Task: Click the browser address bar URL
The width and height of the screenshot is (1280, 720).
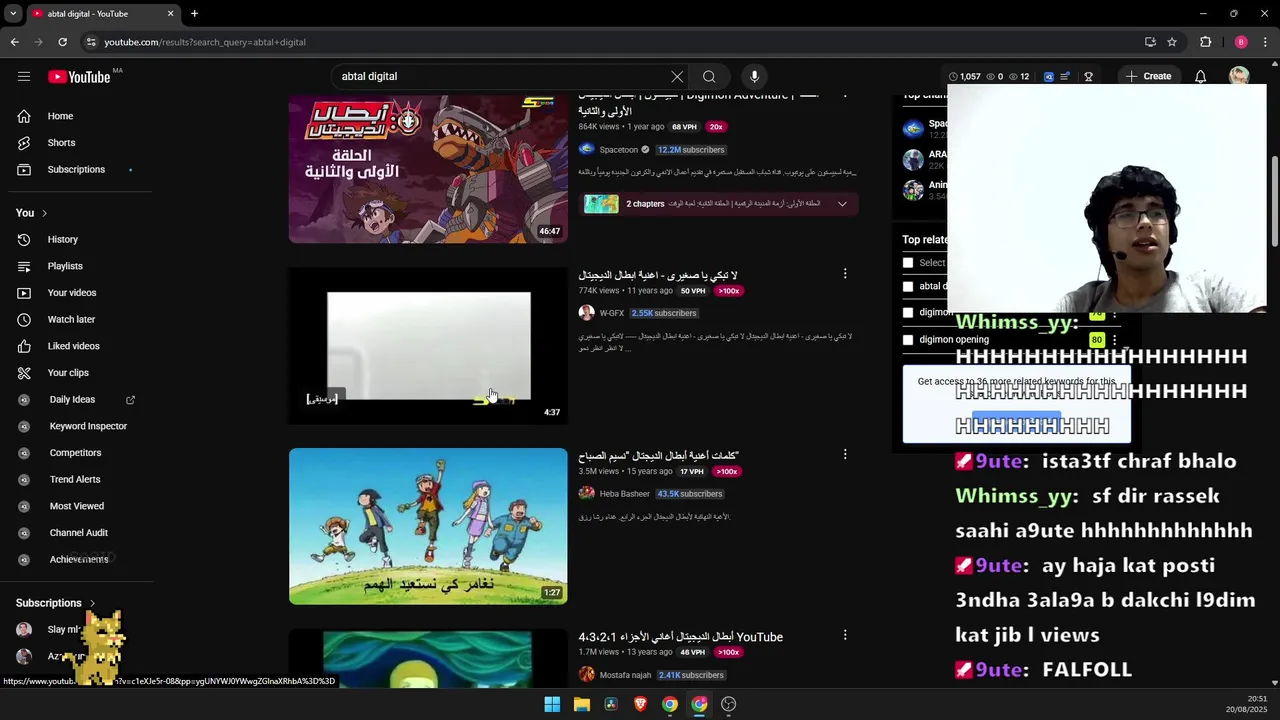Action: (x=205, y=42)
